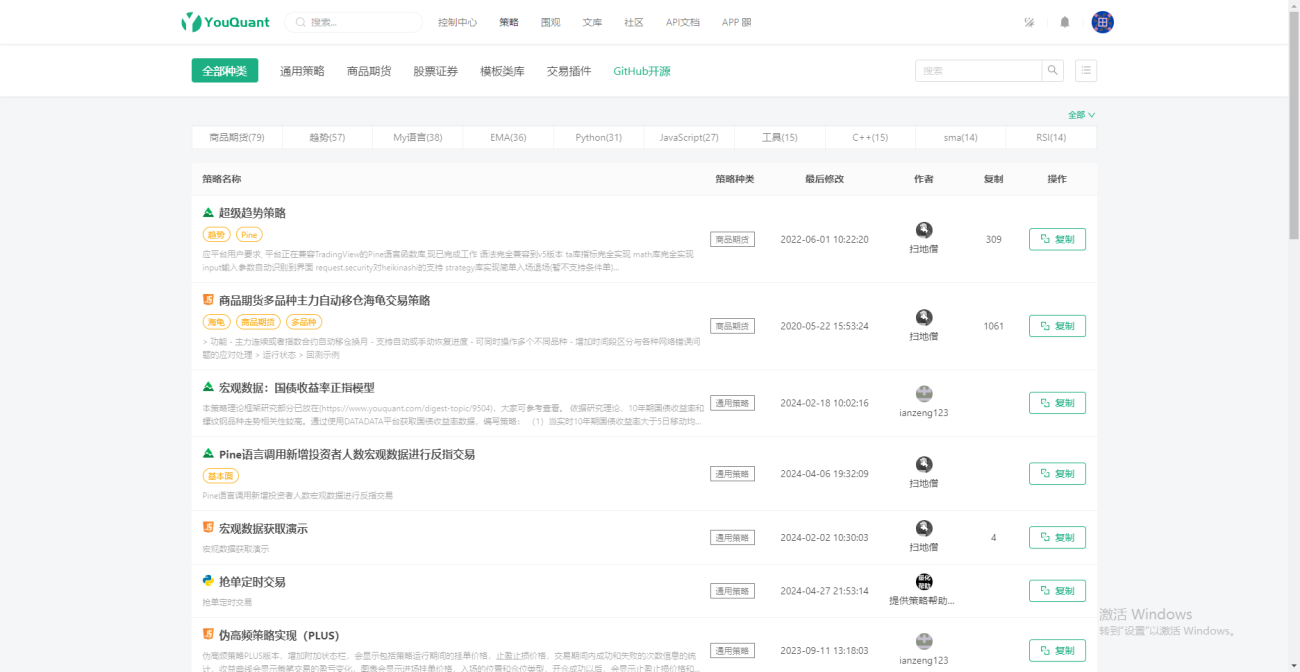Filter by the EMA(36) tag

click(508, 137)
